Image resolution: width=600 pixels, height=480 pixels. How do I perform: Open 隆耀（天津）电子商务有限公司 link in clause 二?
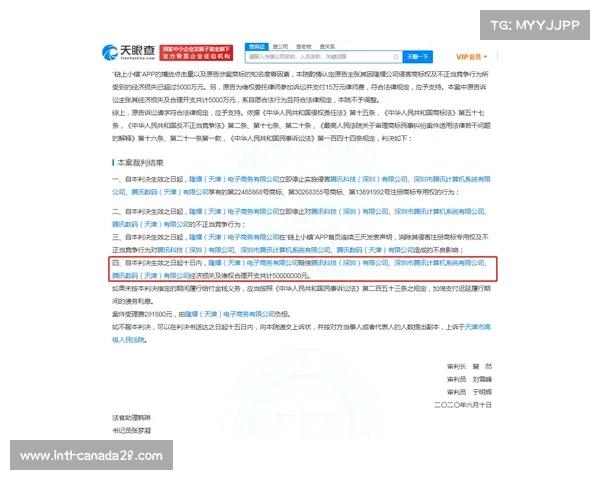(x=234, y=211)
